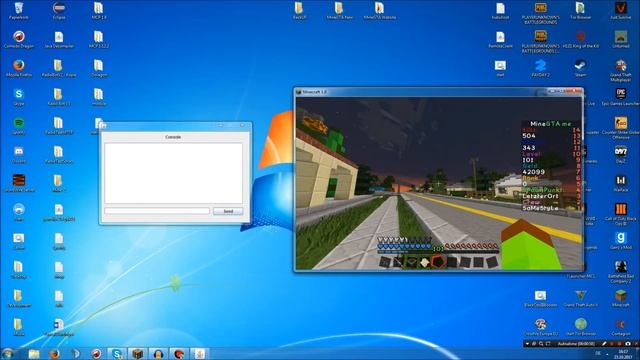Select the MCP 1.8 folder on the desktop
This screenshot has width=640, height=360.
click(99, 11)
